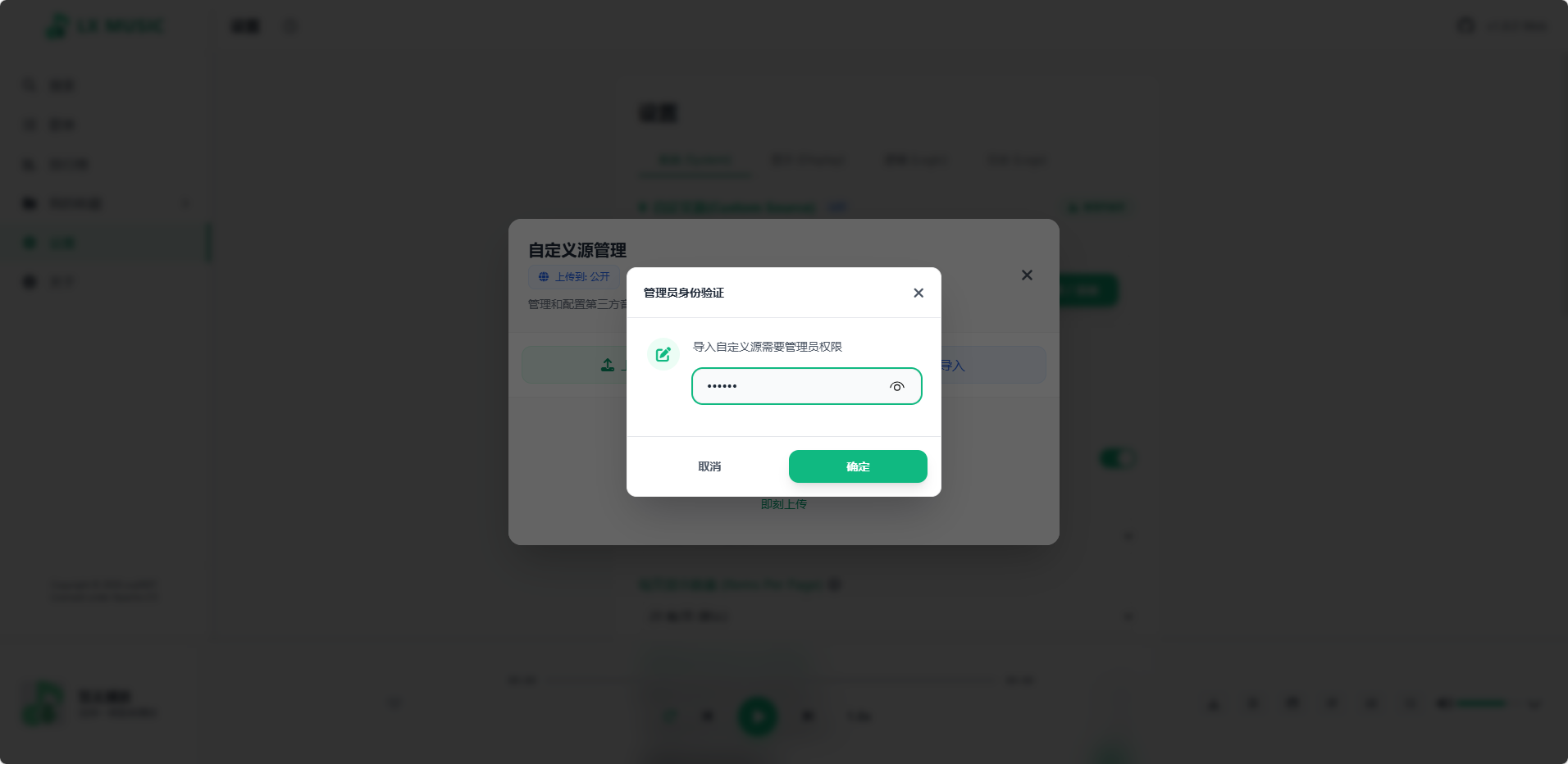Close the 自定义源管理 panel

[x=1027, y=275]
